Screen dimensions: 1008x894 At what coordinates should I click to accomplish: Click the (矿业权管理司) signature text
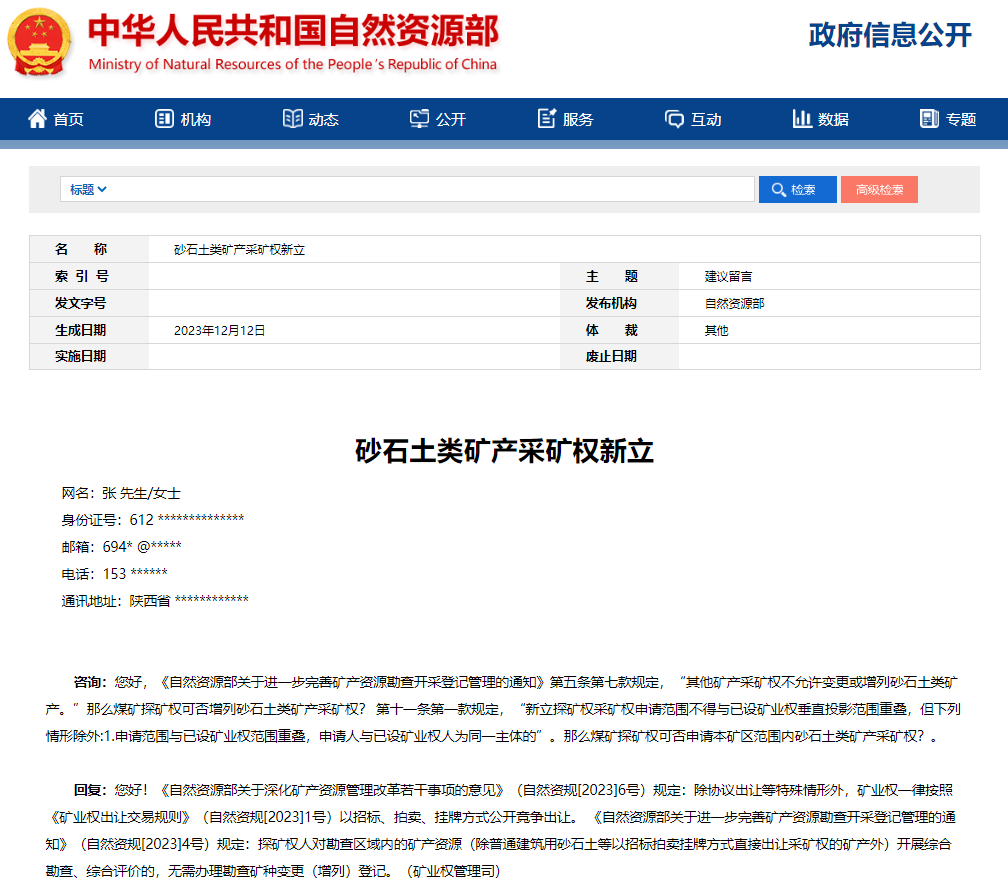(x=453, y=871)
